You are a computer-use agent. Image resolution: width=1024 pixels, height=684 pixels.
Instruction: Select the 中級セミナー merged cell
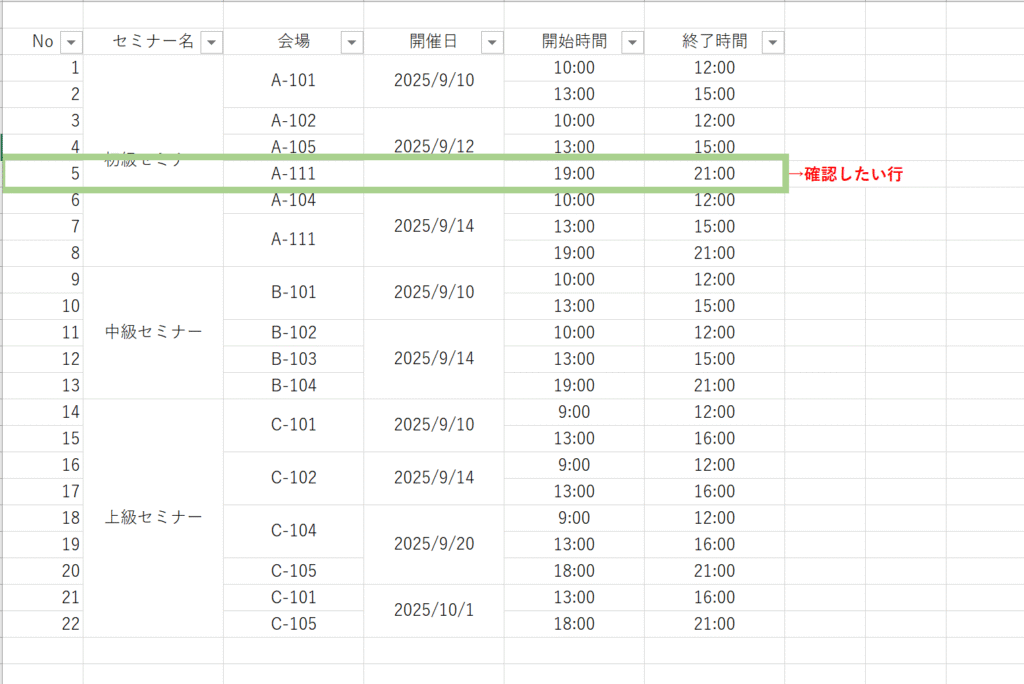[x=153, y=333]
